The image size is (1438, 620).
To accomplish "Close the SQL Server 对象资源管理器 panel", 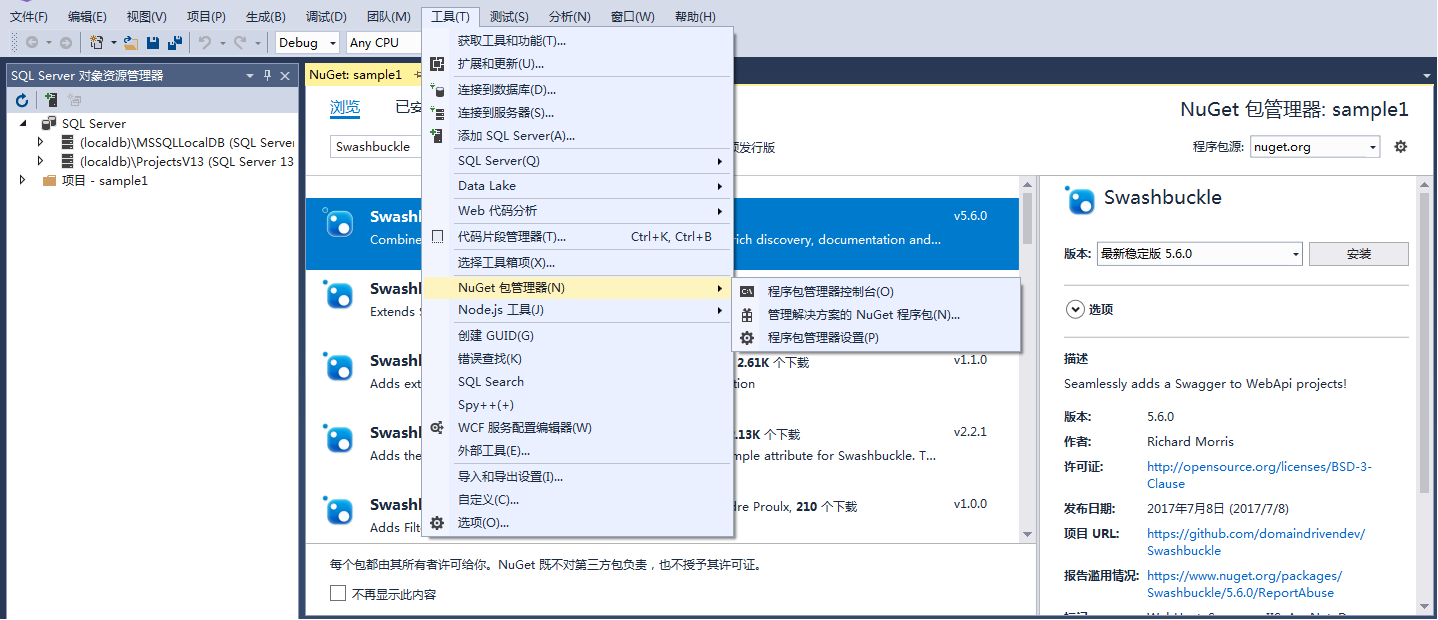I will 285,76.
